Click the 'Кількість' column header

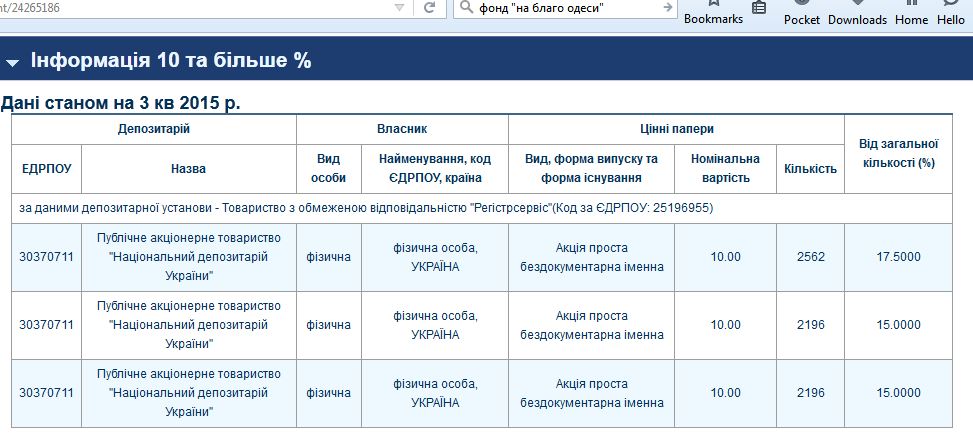[x=810, y=169]
